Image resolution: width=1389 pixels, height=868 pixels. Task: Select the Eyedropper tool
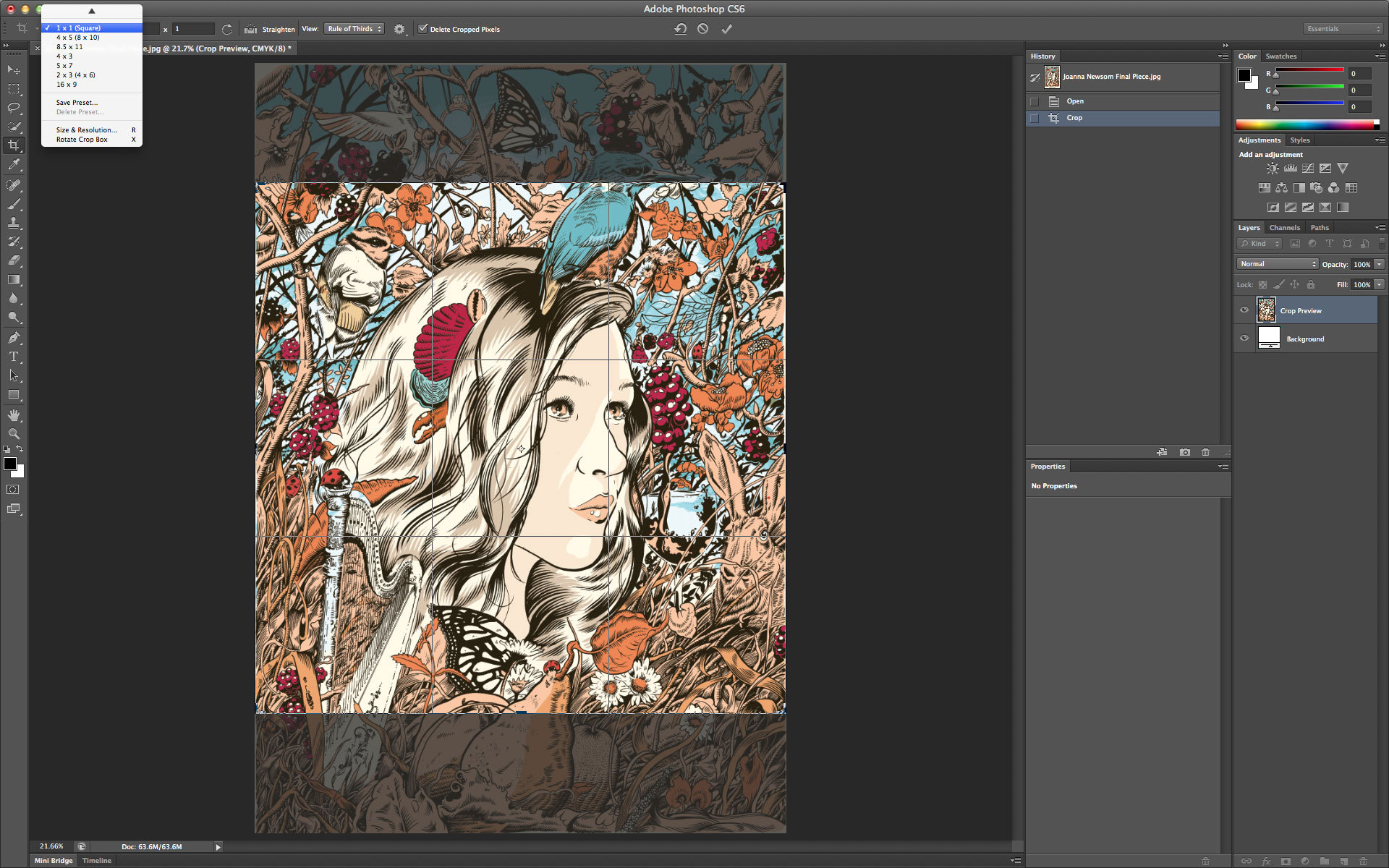[x=14, y=165]
